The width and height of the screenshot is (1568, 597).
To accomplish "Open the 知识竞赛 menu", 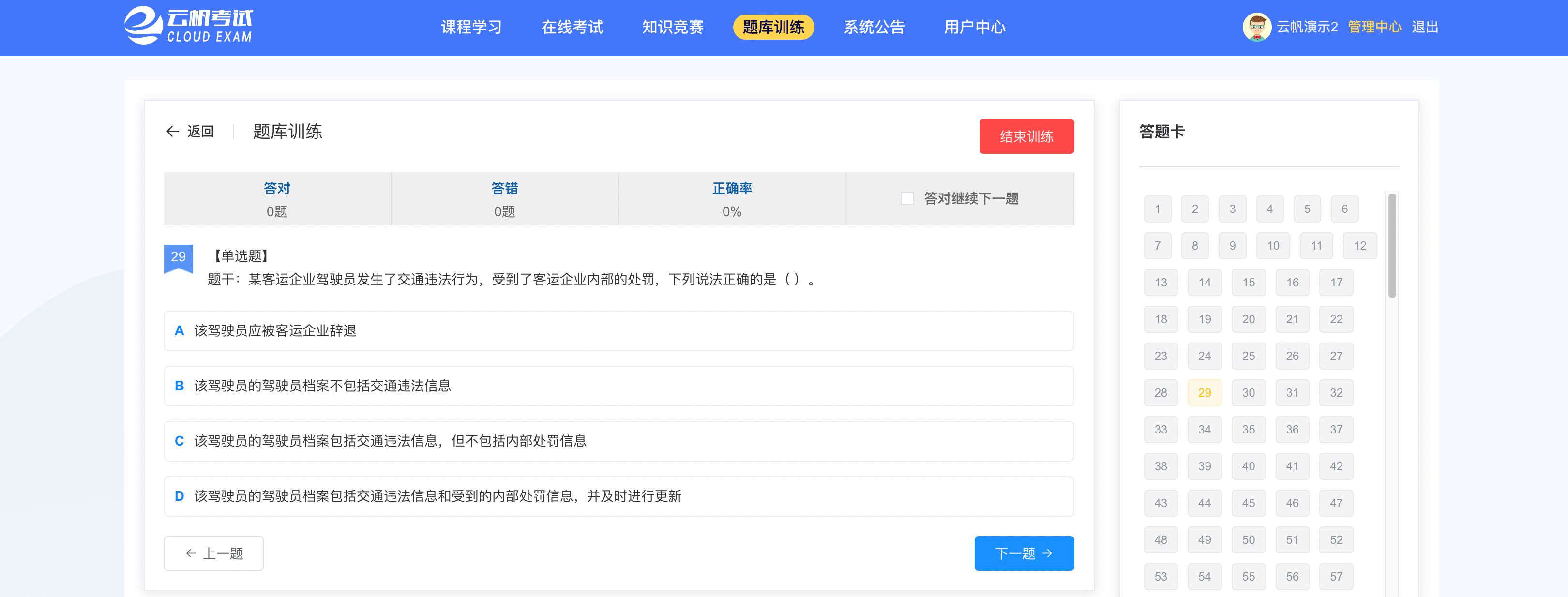I will pyautogui.click(x=673, y=28).
